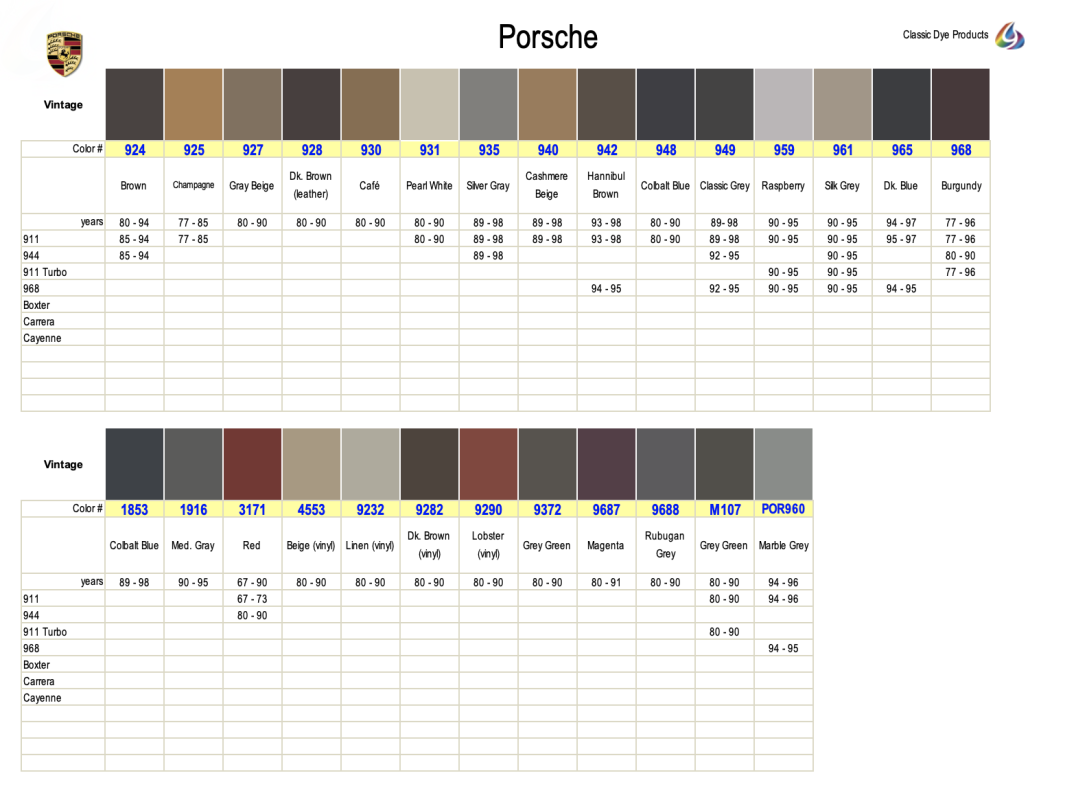Click the Classic Grey color name

(x=725, y=186)
